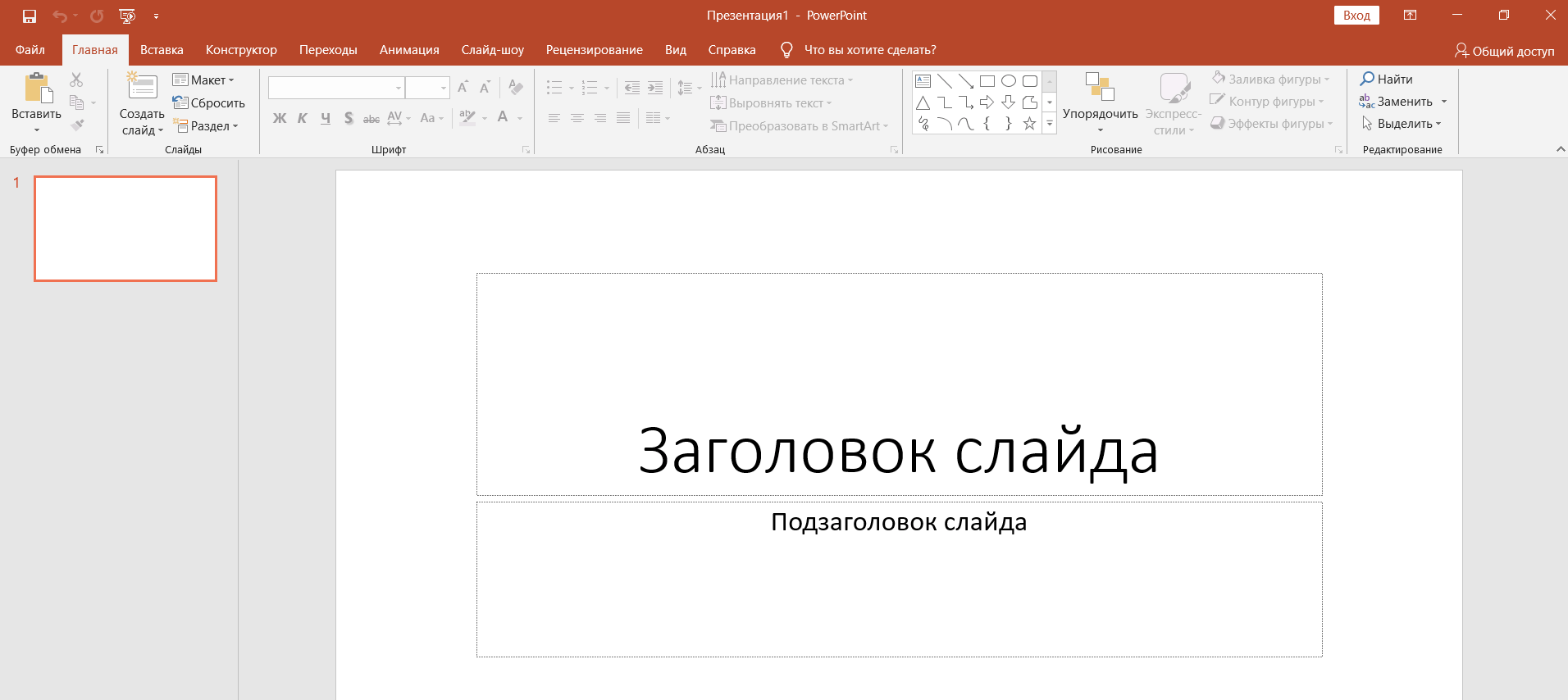Toggle italic К formatting

(303, 118)
